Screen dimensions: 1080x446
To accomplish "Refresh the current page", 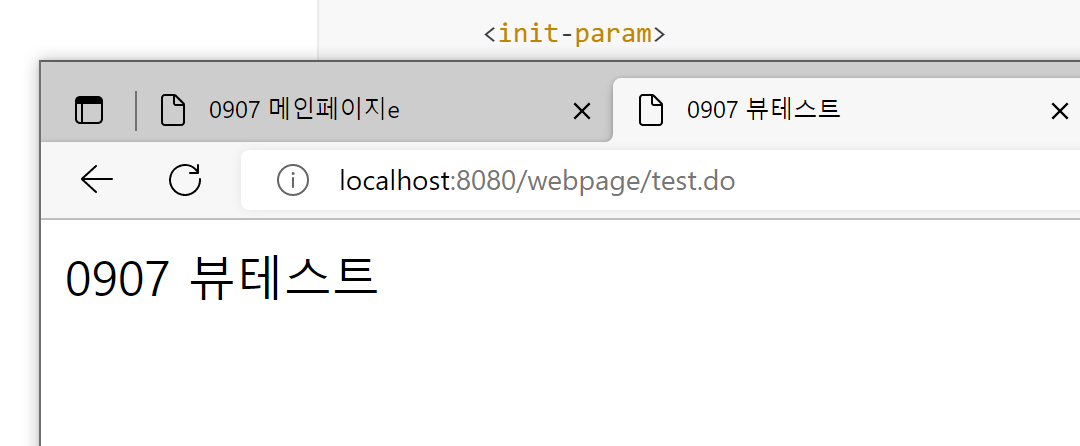I will 185,180.
